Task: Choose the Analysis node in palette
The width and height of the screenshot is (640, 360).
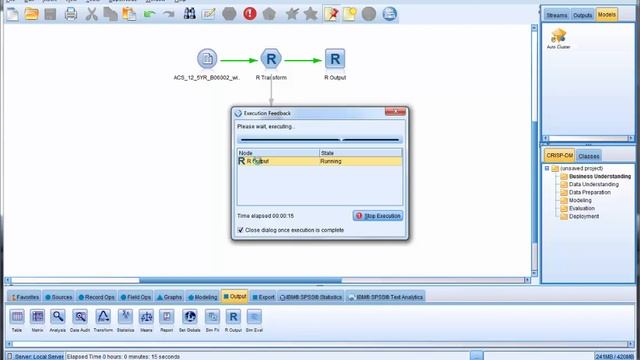Action: [x=58, y=317]
